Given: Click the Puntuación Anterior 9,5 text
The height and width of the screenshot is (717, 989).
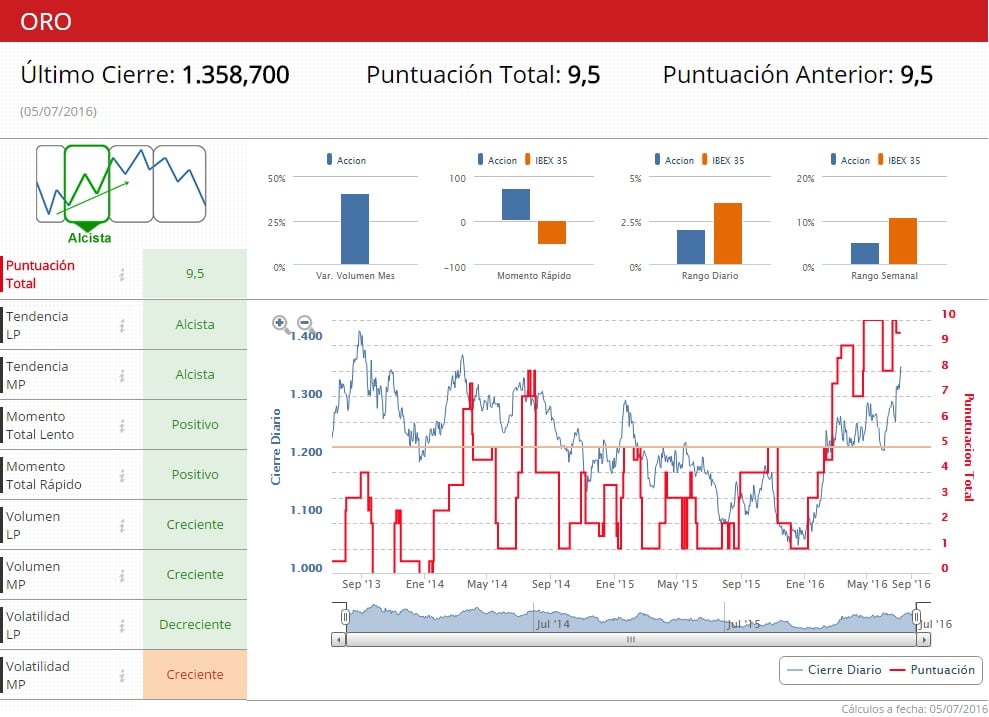Looking at the screenshot, I should (797, 74).
